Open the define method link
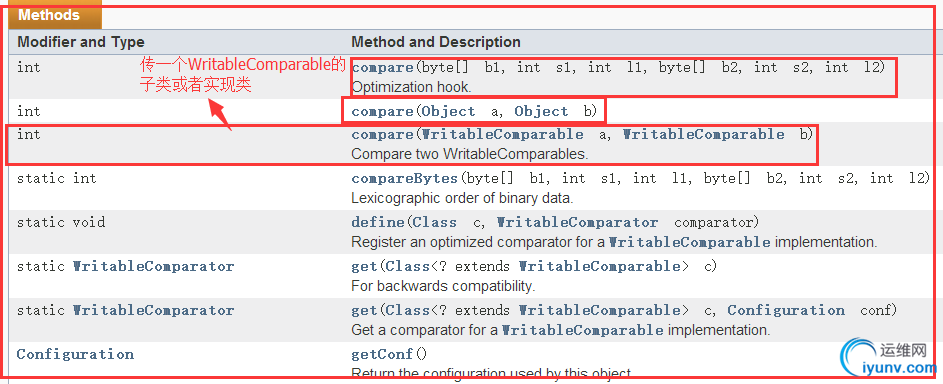Image resolution: width=943 pixels, height=384 pixels. point(378,222)
